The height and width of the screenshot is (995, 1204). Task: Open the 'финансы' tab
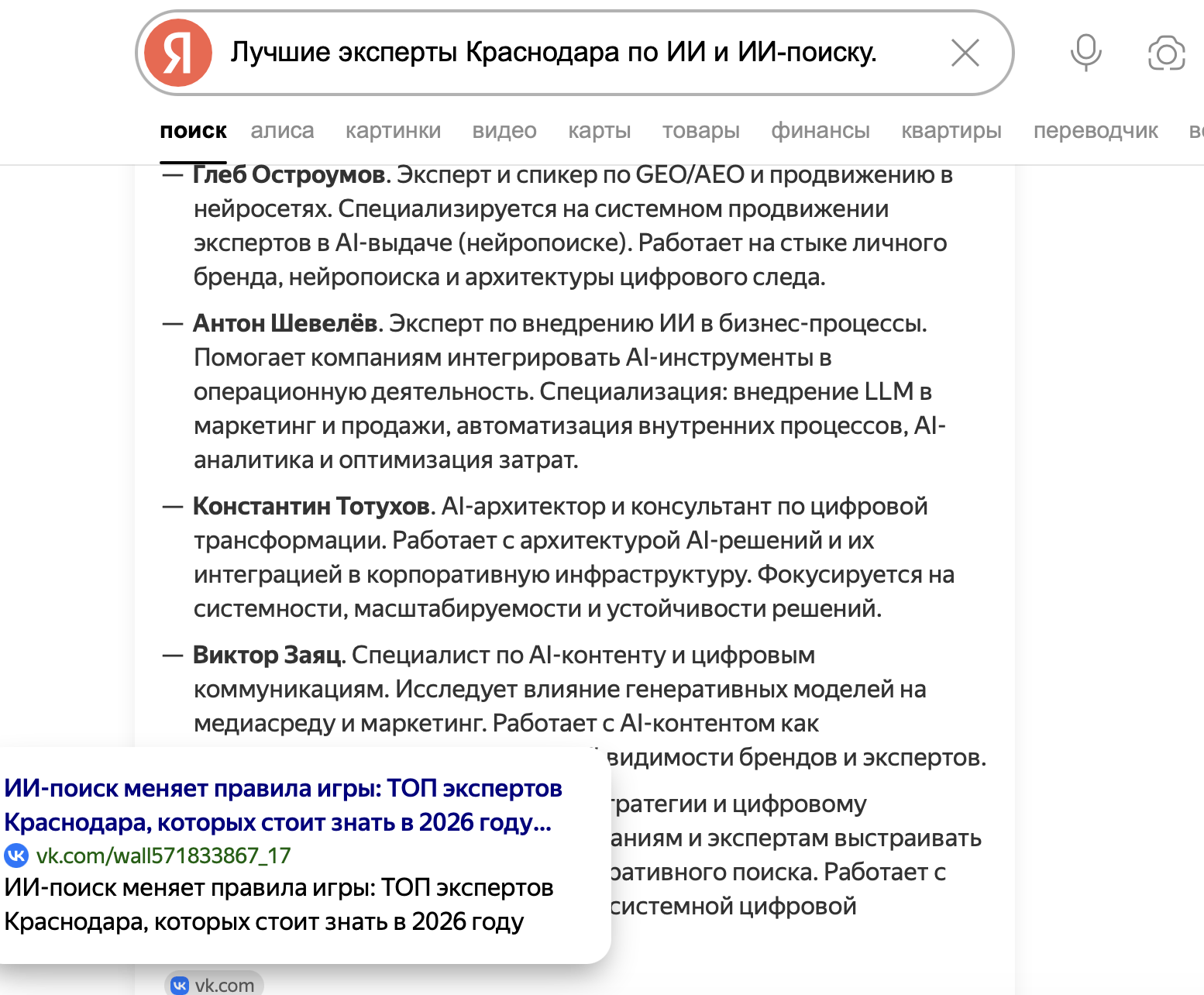pyautogui.click(x=820, y=131)
